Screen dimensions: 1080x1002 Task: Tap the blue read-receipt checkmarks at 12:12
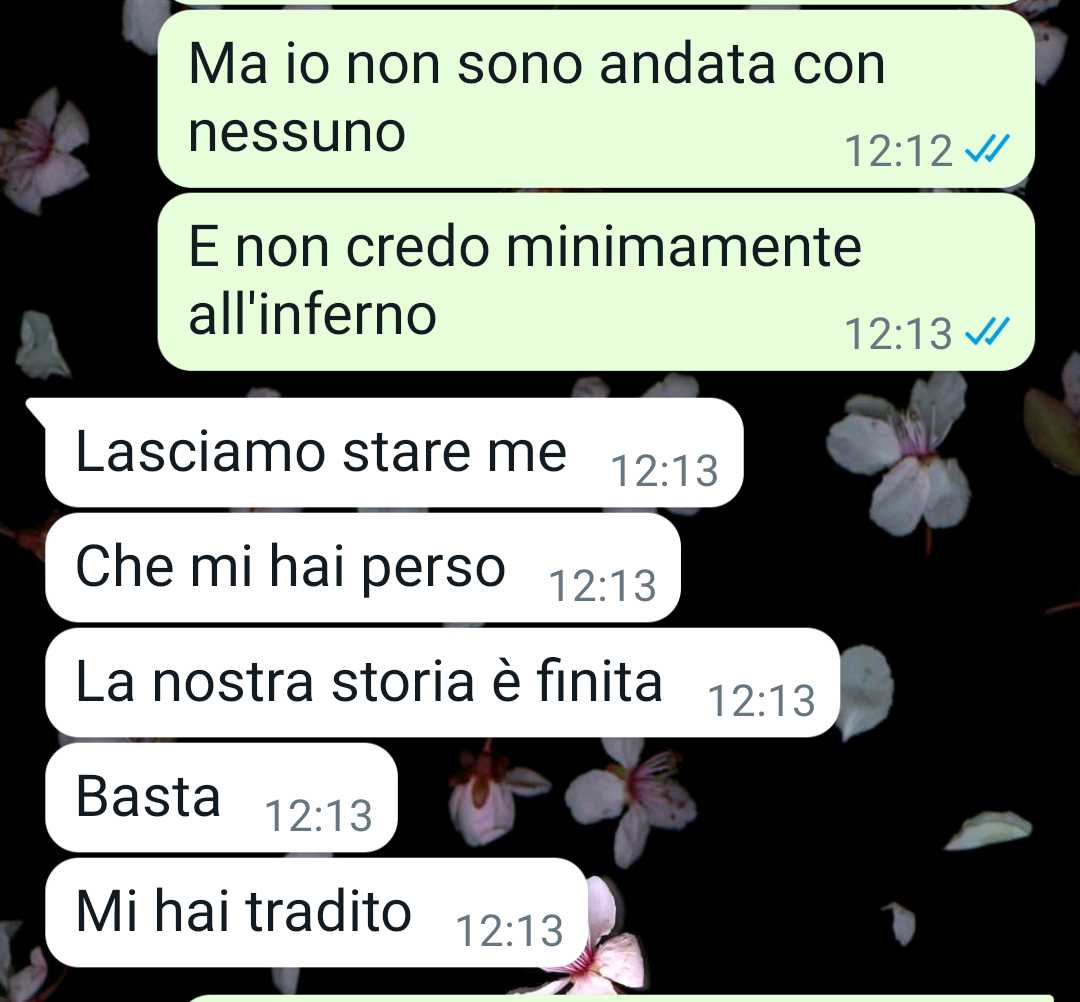[987, 147]
